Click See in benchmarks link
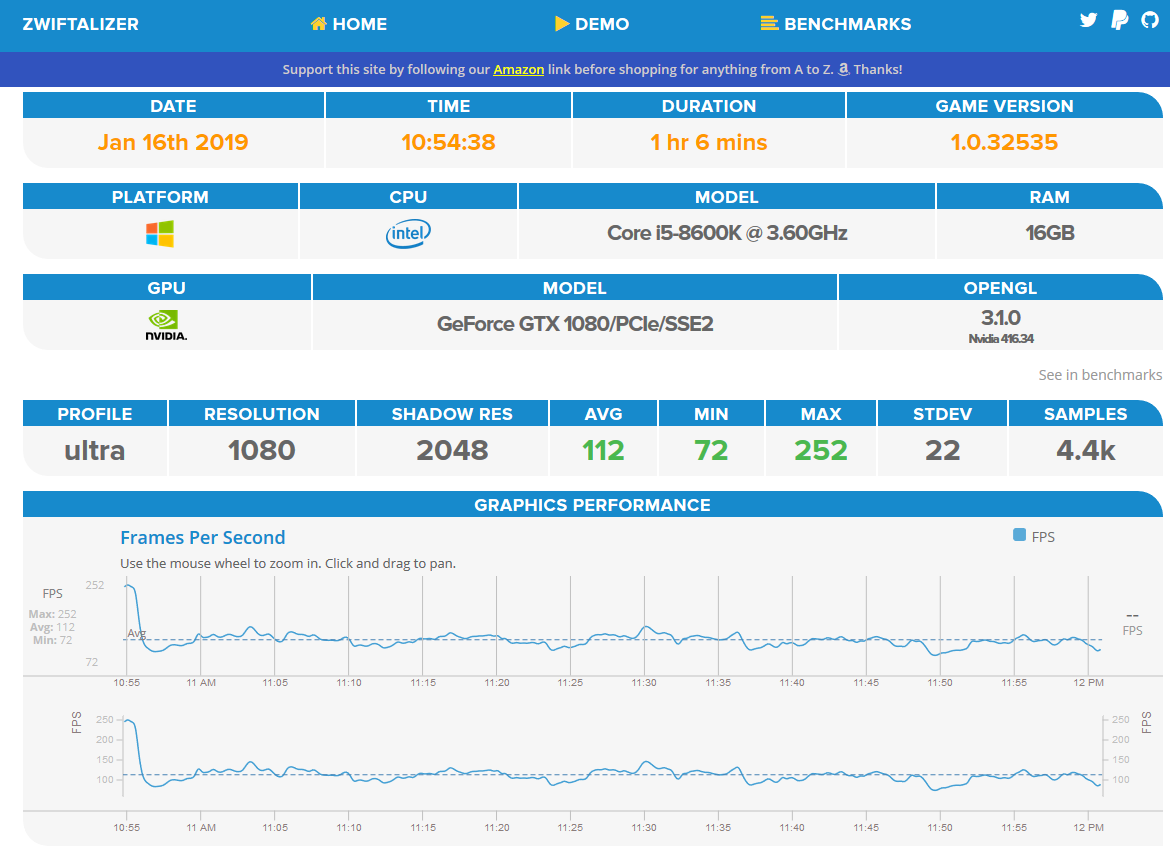The image size is (1170, 854). coord(1100,374)
